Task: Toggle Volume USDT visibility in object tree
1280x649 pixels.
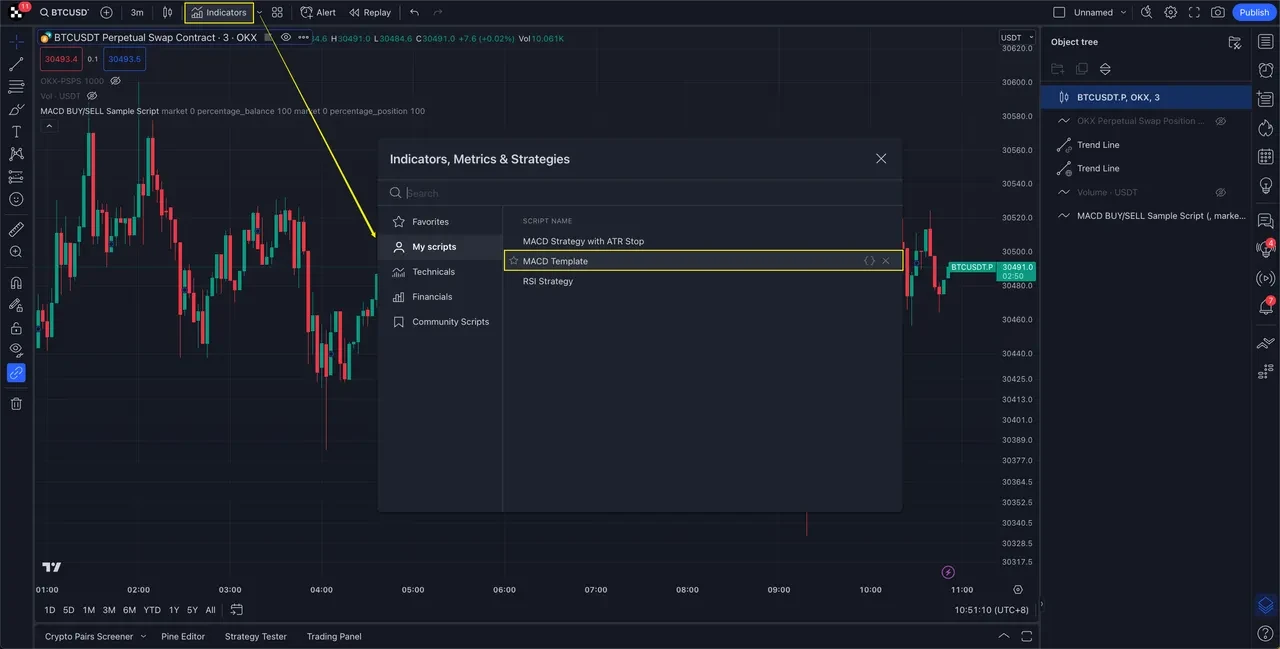Action: [1220, 192]
